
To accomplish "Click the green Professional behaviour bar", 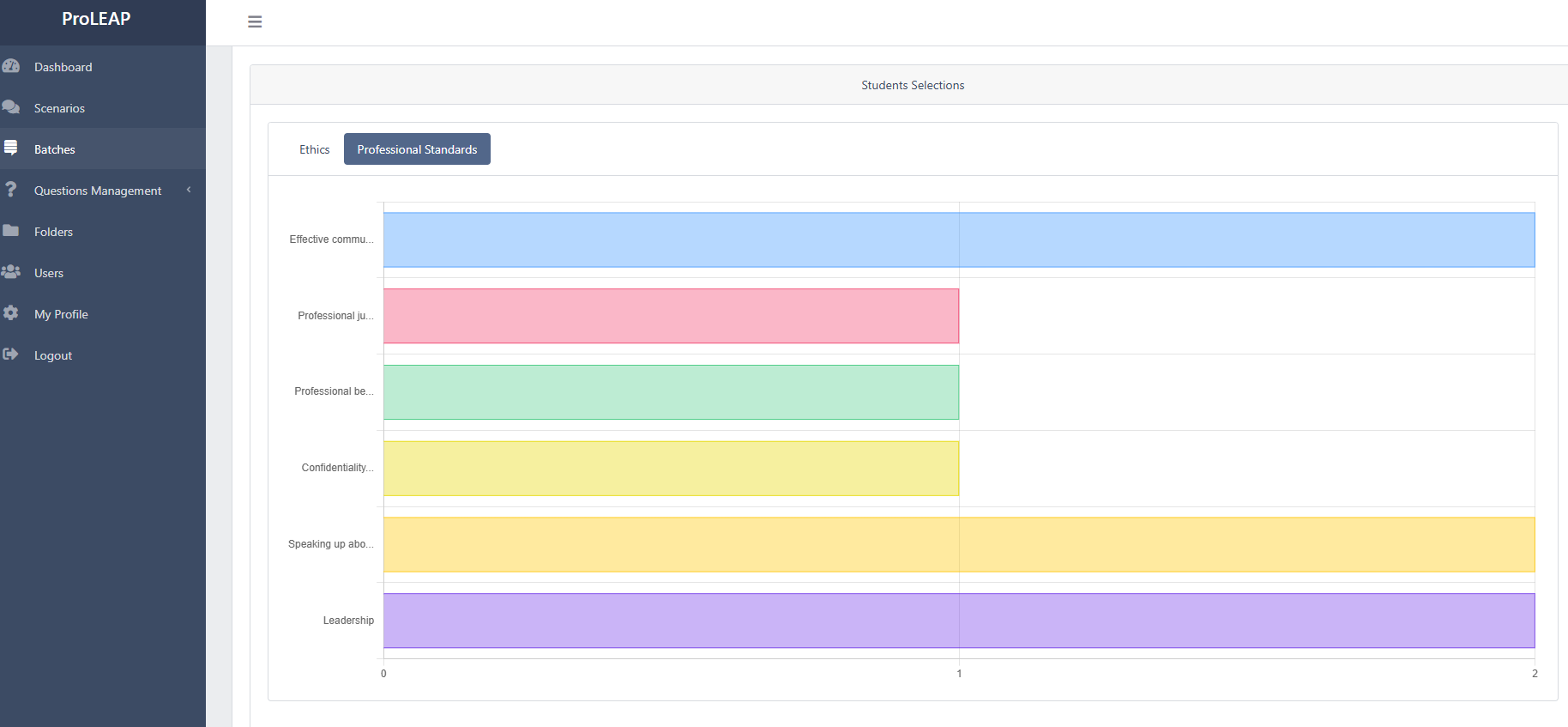I will (x=671, y=392).
